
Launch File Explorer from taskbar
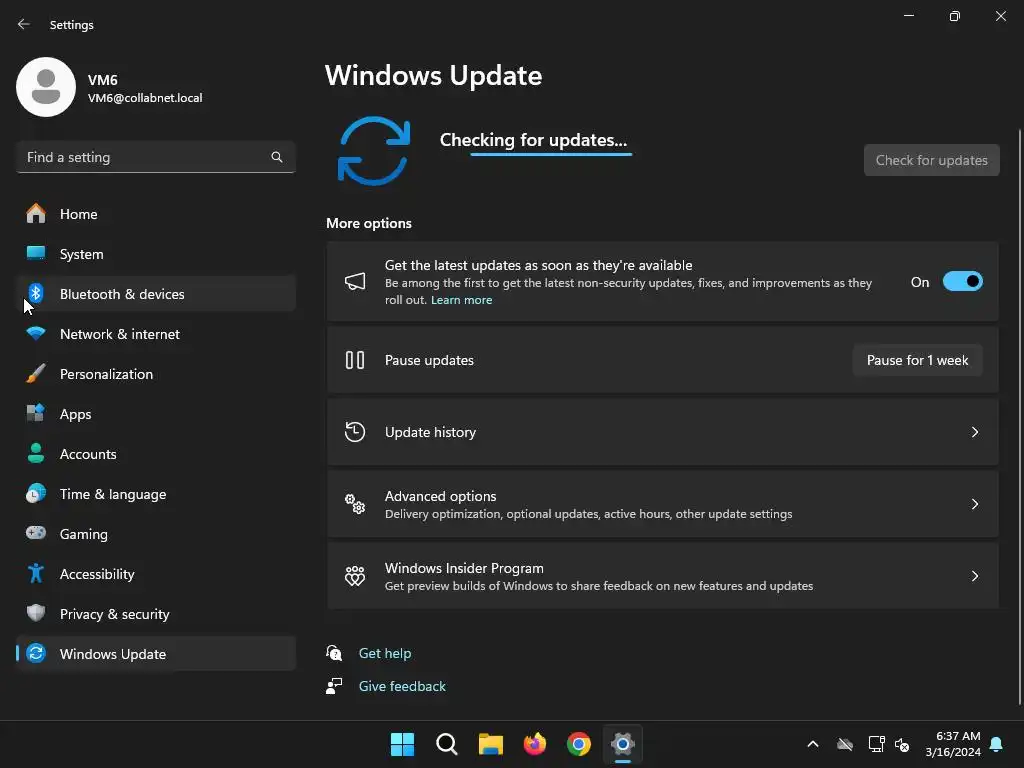point(490,744)
